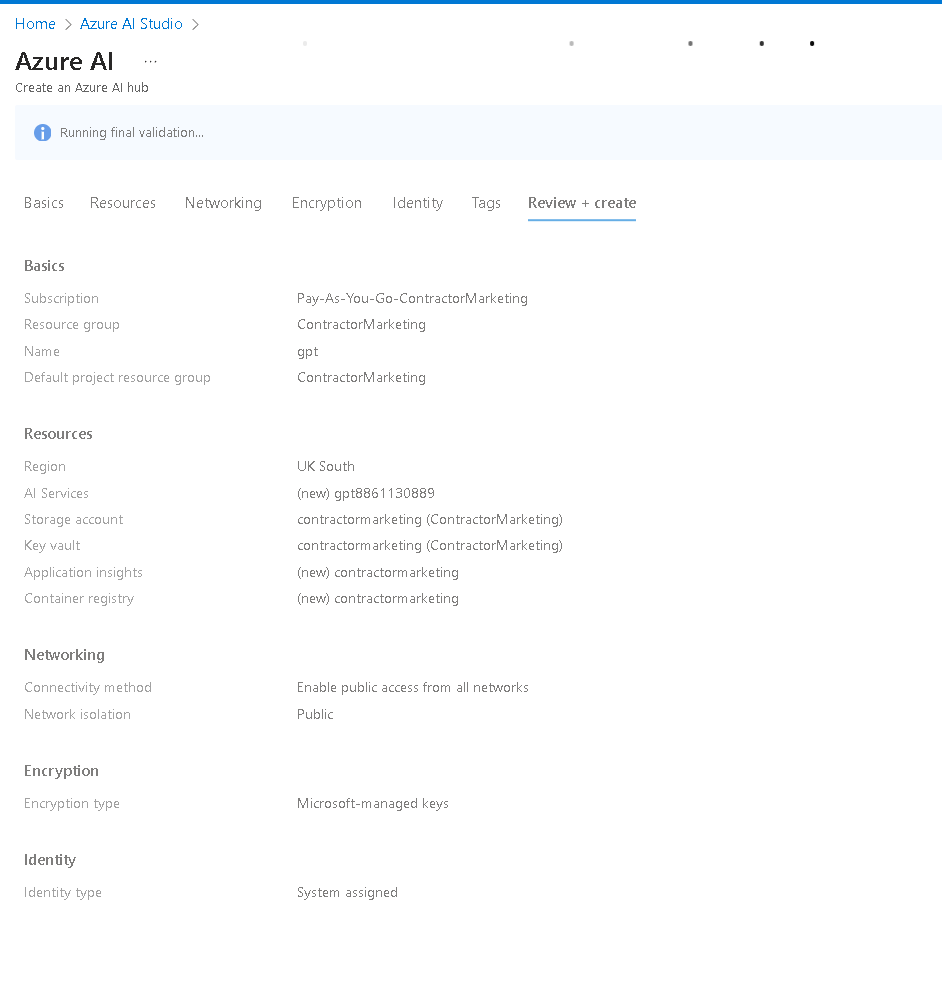Select the Identity tab
Screen dimensions: 942x996
[417, 203]
